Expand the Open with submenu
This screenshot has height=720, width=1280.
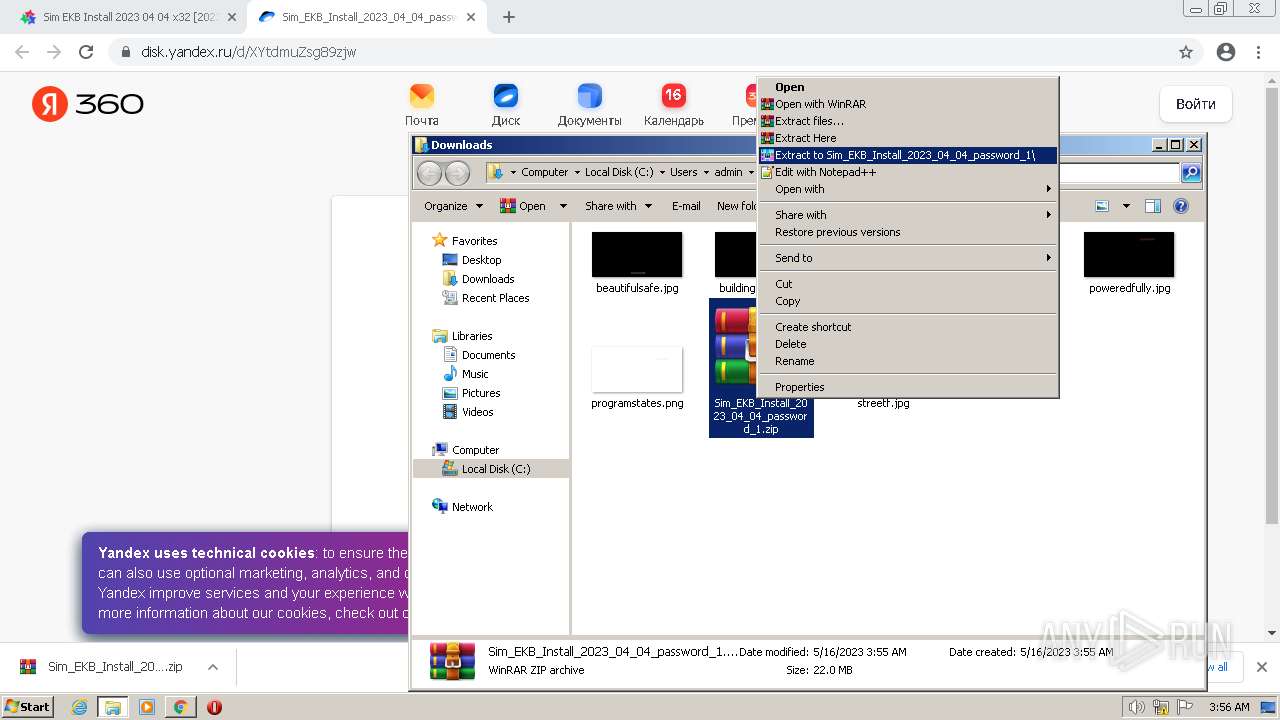click(x=908, y=189)
